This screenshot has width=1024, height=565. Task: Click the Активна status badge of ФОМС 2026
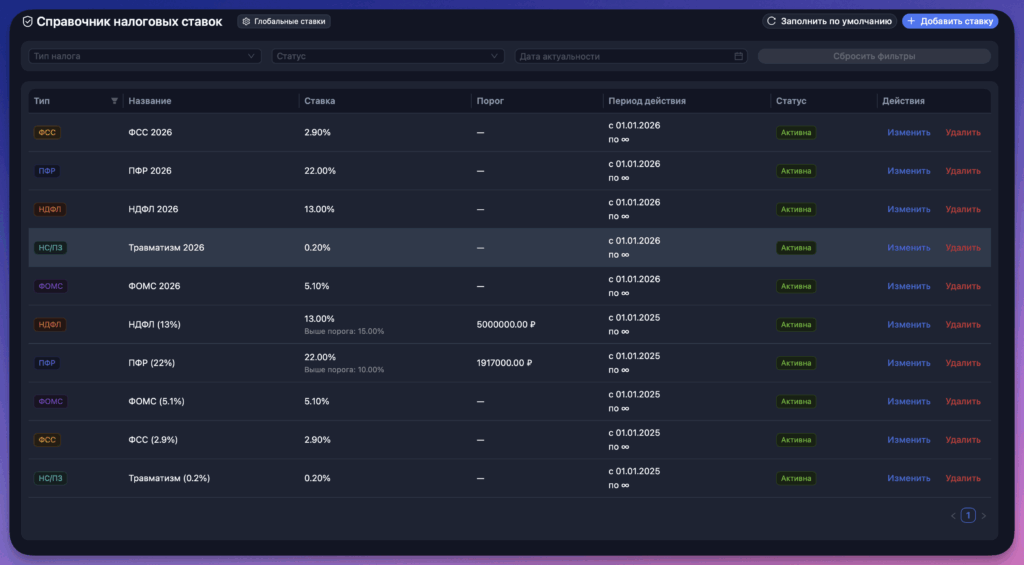tap(795, 286)
